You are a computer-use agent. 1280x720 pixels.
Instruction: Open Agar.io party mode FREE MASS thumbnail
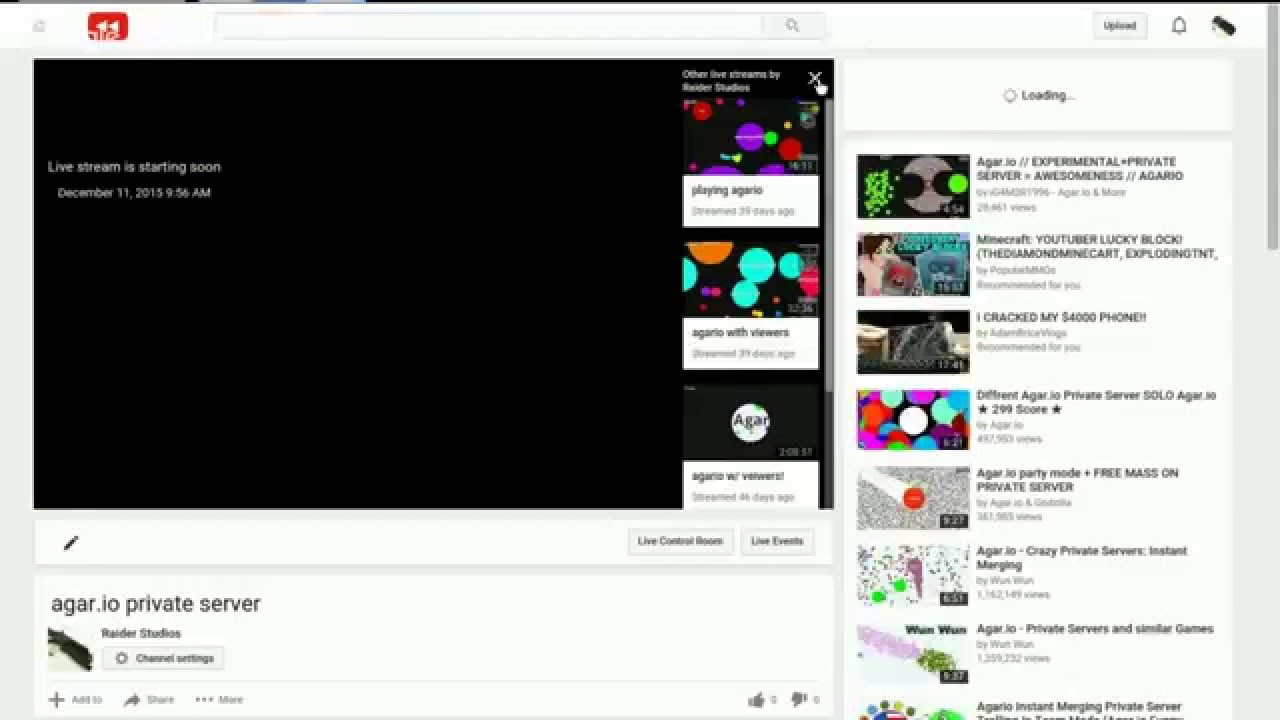(x=913, y=498)
